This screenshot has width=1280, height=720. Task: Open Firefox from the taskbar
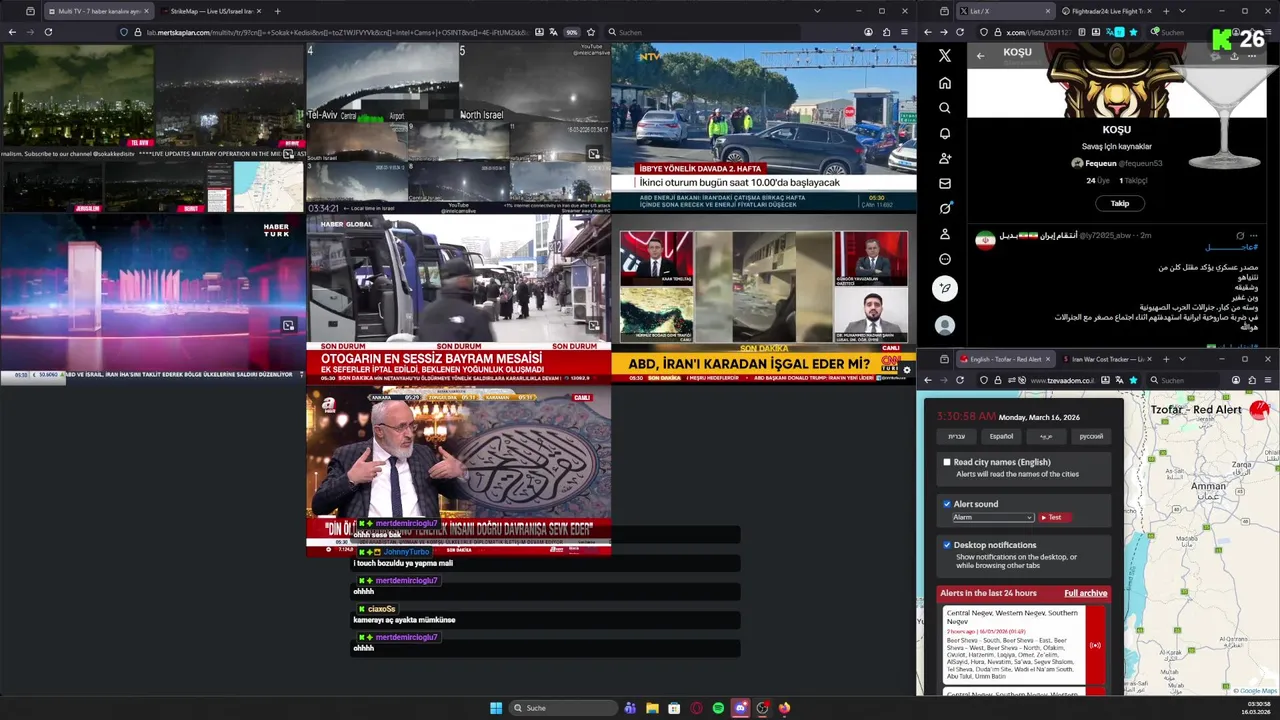pyautogui.click(x=784, y=708)
